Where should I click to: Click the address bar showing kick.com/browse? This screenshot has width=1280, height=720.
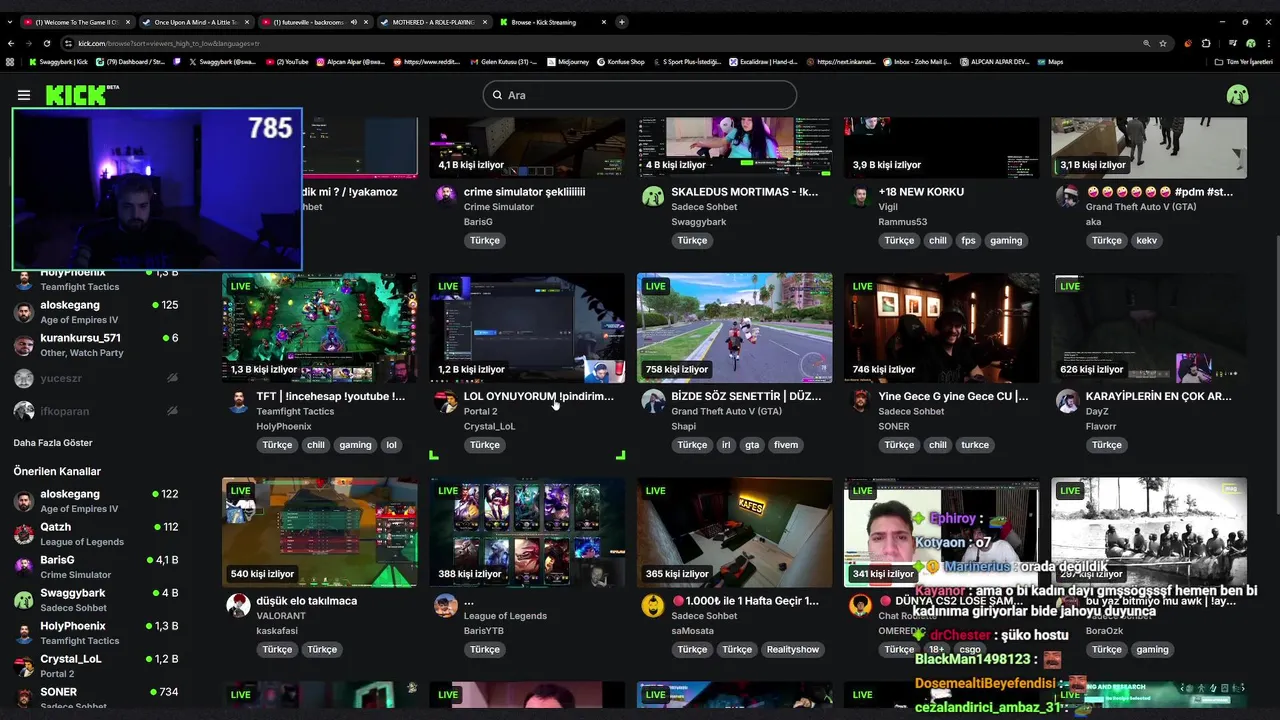[600, 43]
